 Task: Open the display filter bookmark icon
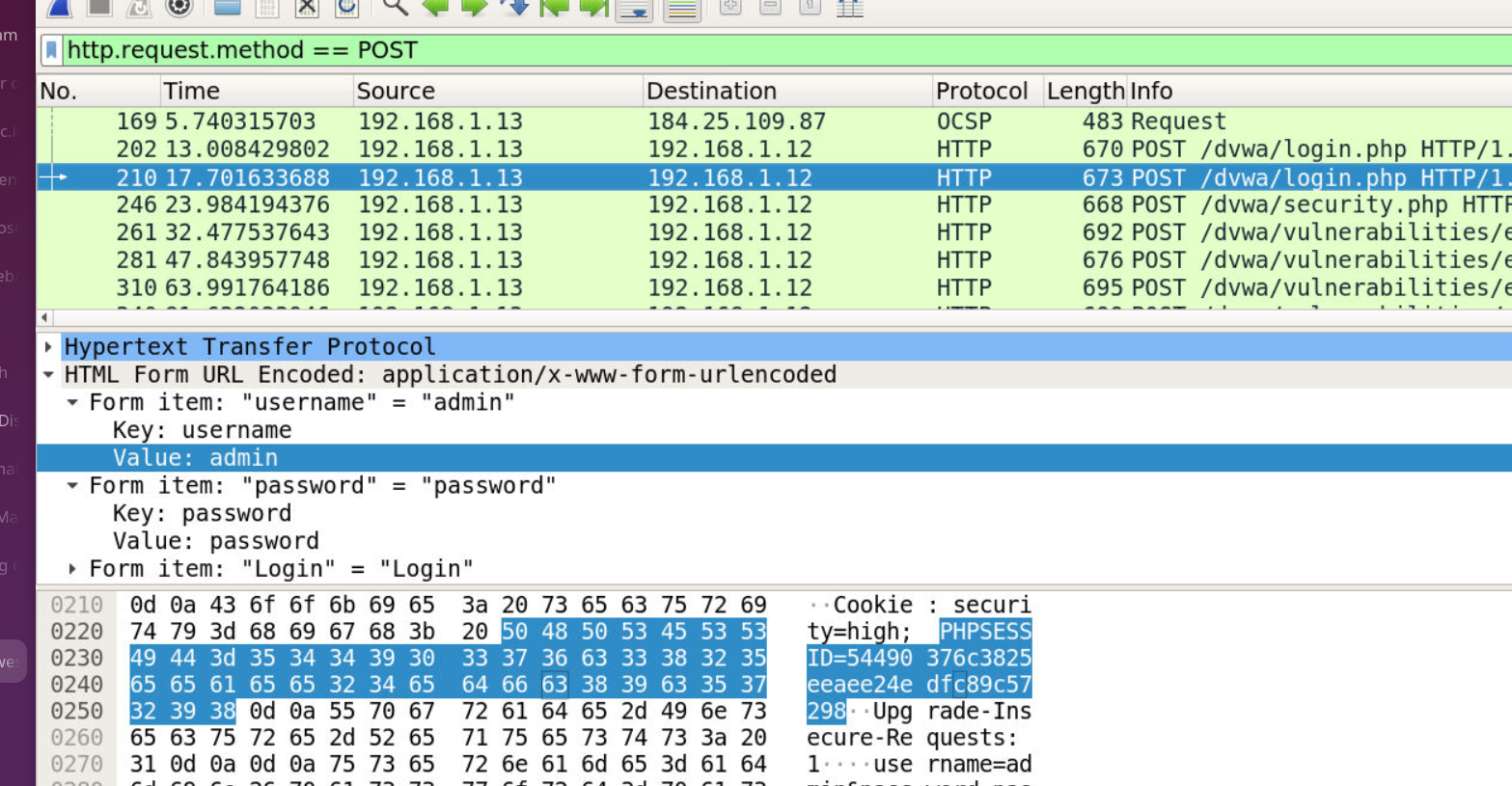52,50
